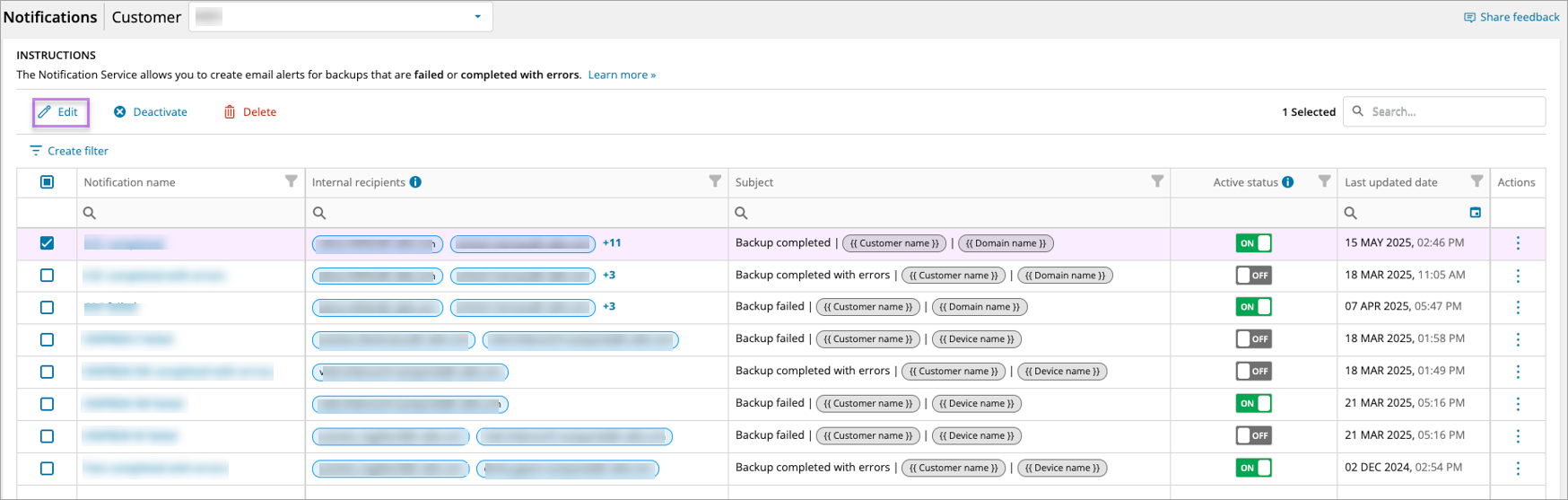This screenshot has height=500, width=1568.
Task: Open the Share feedback link
Action: point(1511,17)
